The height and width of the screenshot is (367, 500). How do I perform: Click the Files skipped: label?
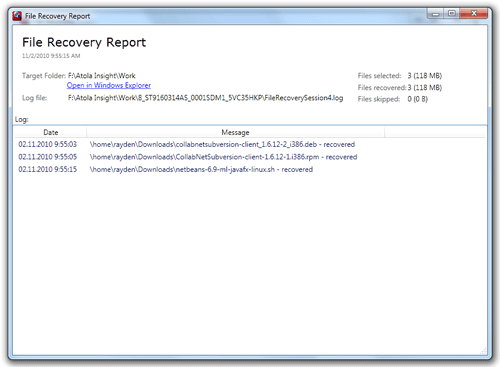(379, 99)
